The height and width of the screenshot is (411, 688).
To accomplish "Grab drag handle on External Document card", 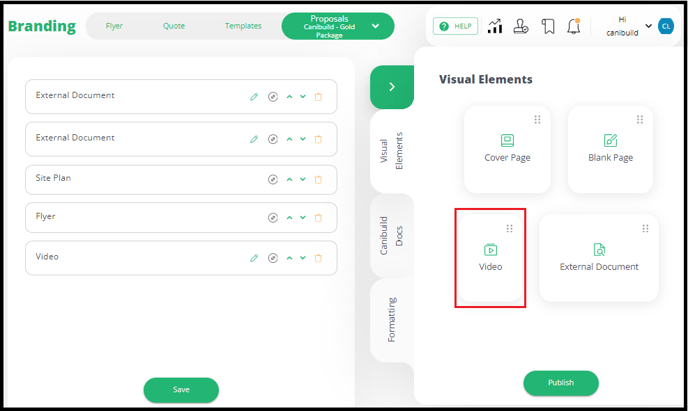I will coord(645,228).
